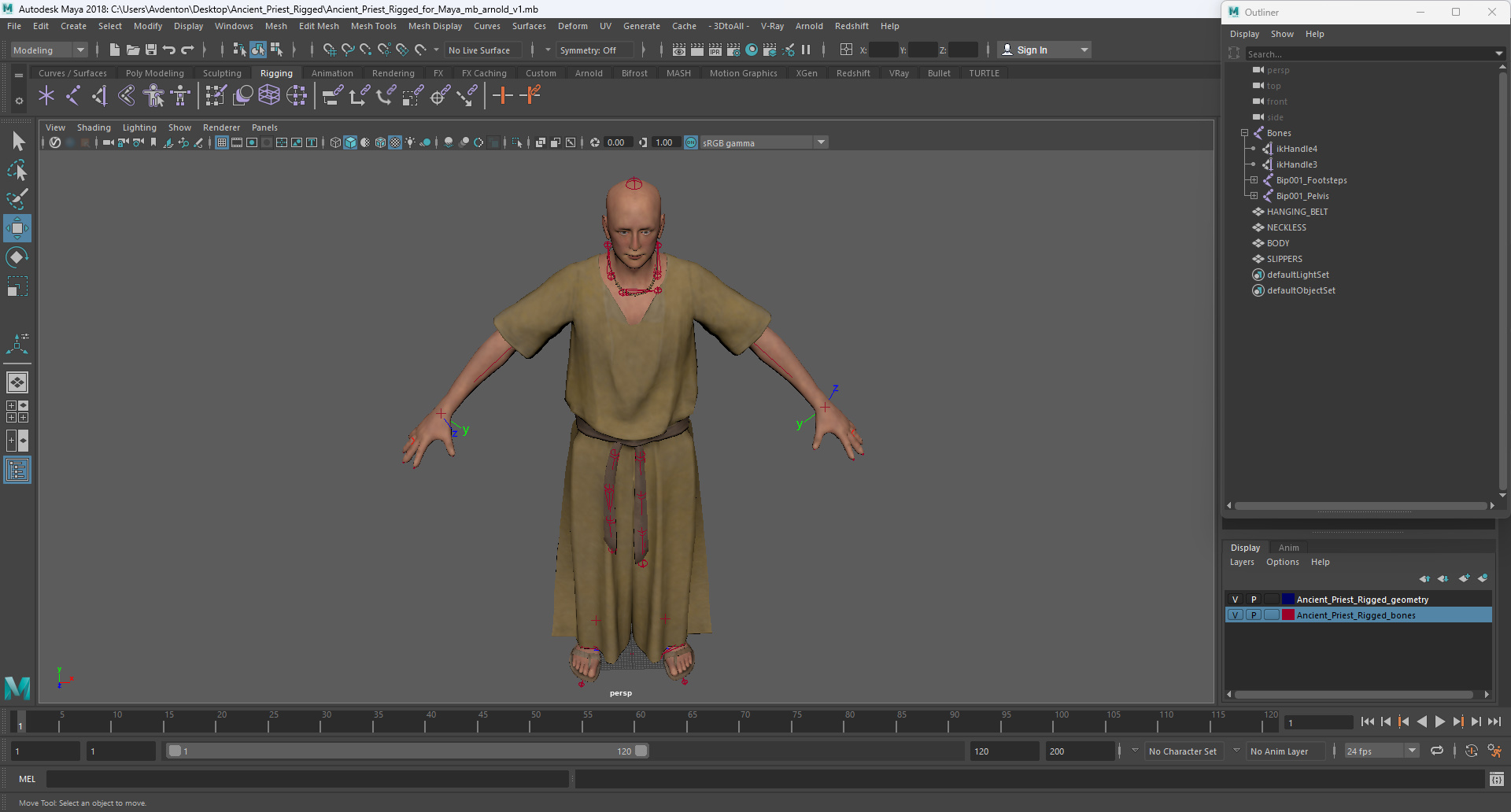Toggle visibility of geometry layer
Image resolution: width=1511 pixels, height=812 pixels.
pyautogui.click(x=1235, y=600)
